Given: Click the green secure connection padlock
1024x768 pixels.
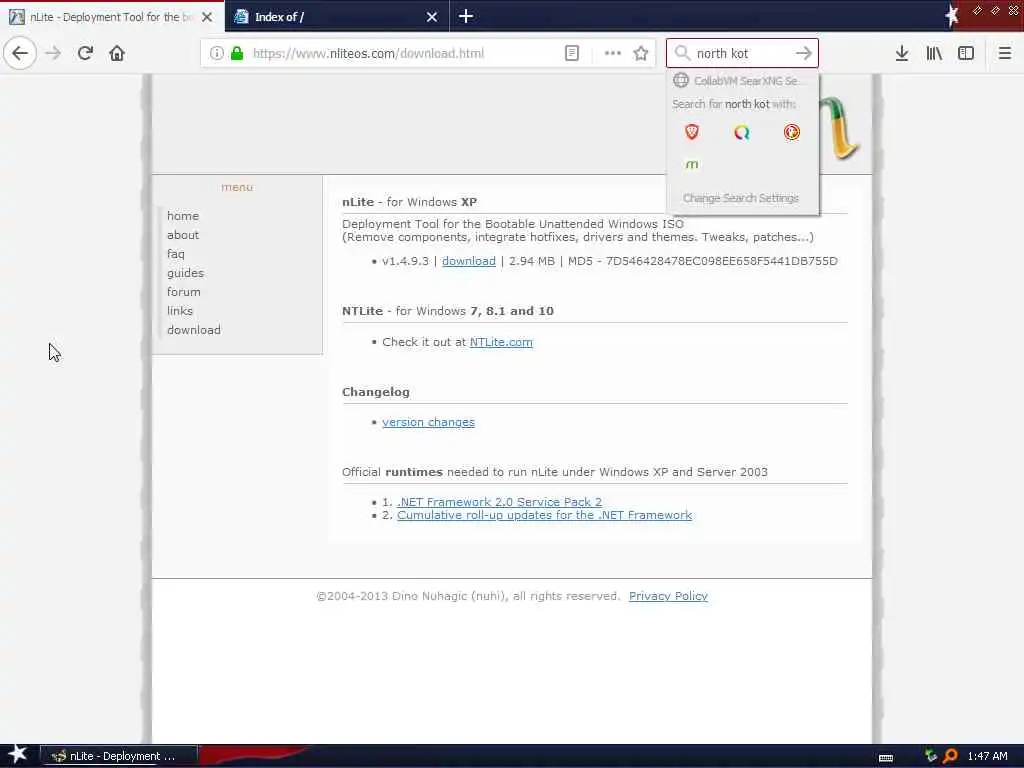Looking at the screenshot, I should [x=237, y=54].
